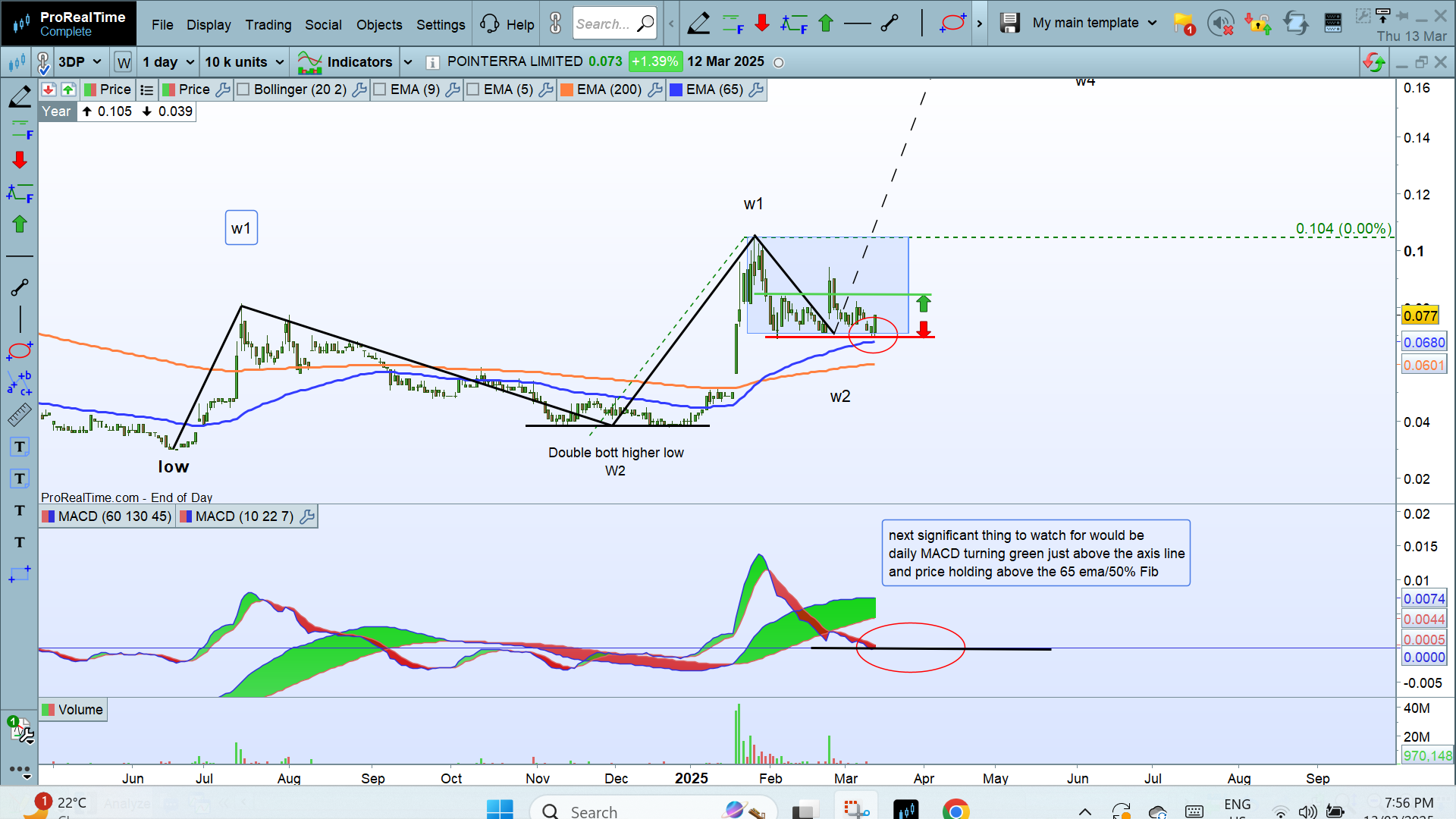Image resolution: width=1456 pixels, height=819 pixels.
Task: Toggle the cursor link mode icon
Action: click(43, 62)
